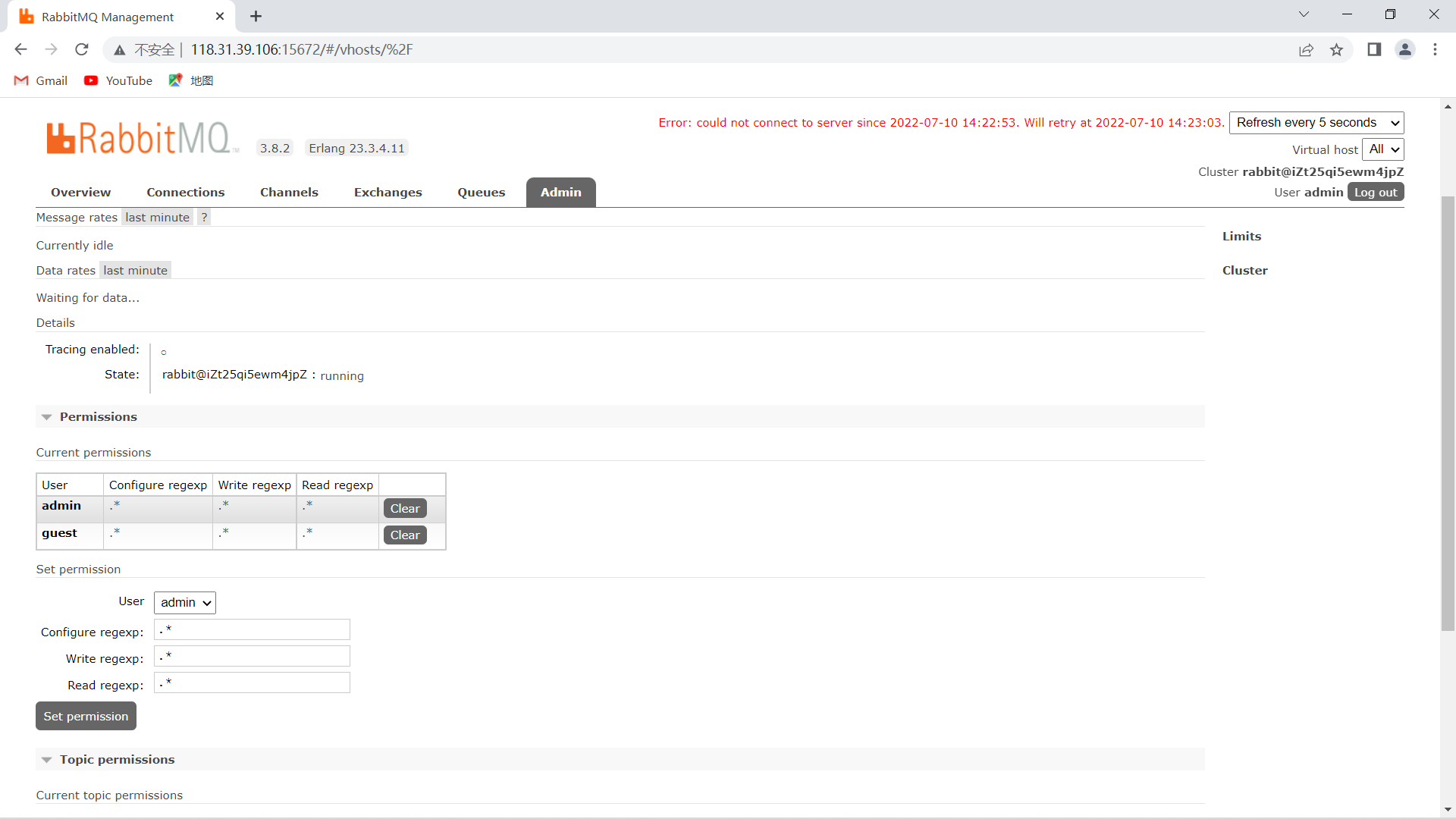Open browser side panel icon
Viewport: 1456px width, 819px height.
(x=1374, y=49)
